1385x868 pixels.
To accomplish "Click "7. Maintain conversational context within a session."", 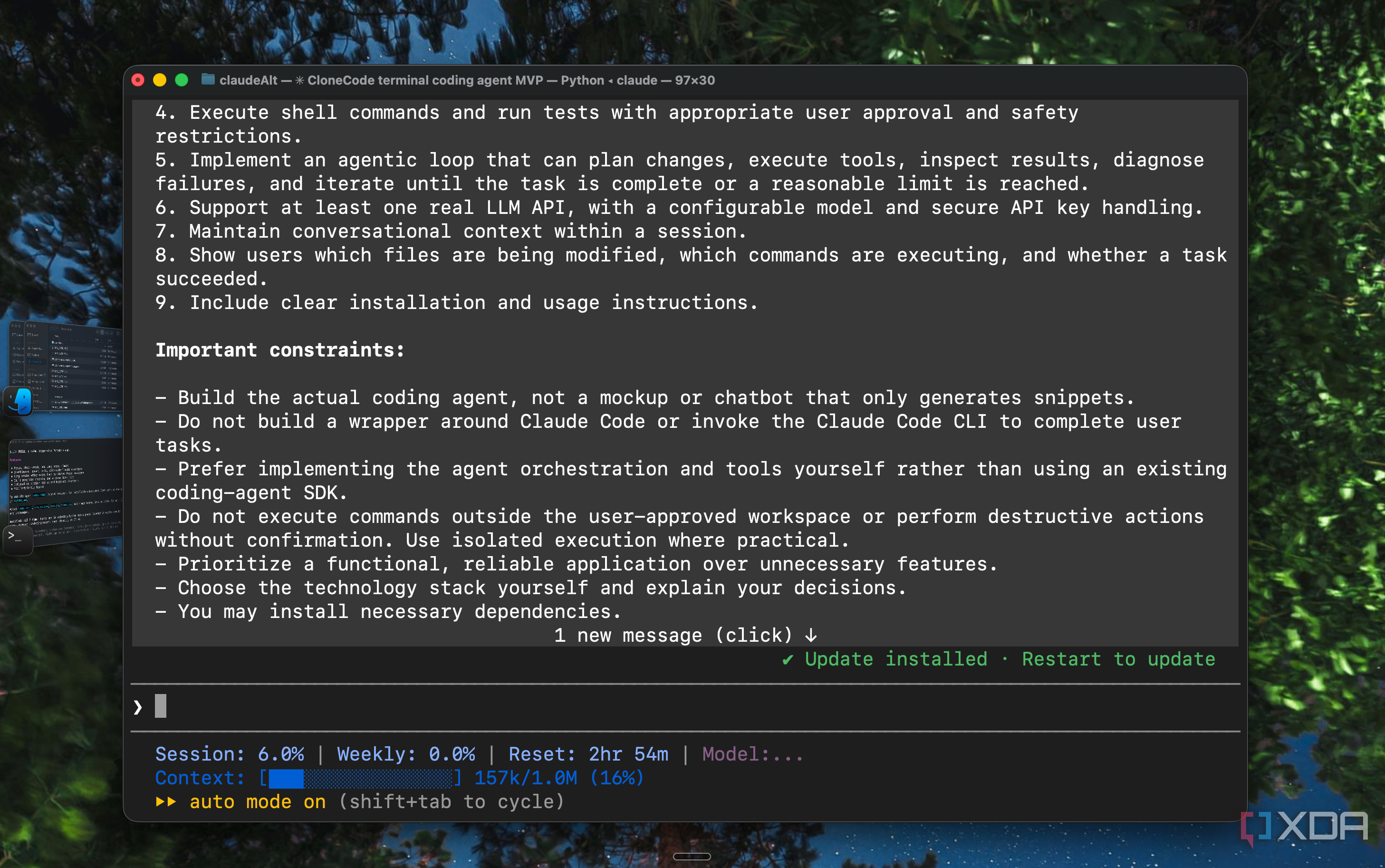I will tap(451, 231).
